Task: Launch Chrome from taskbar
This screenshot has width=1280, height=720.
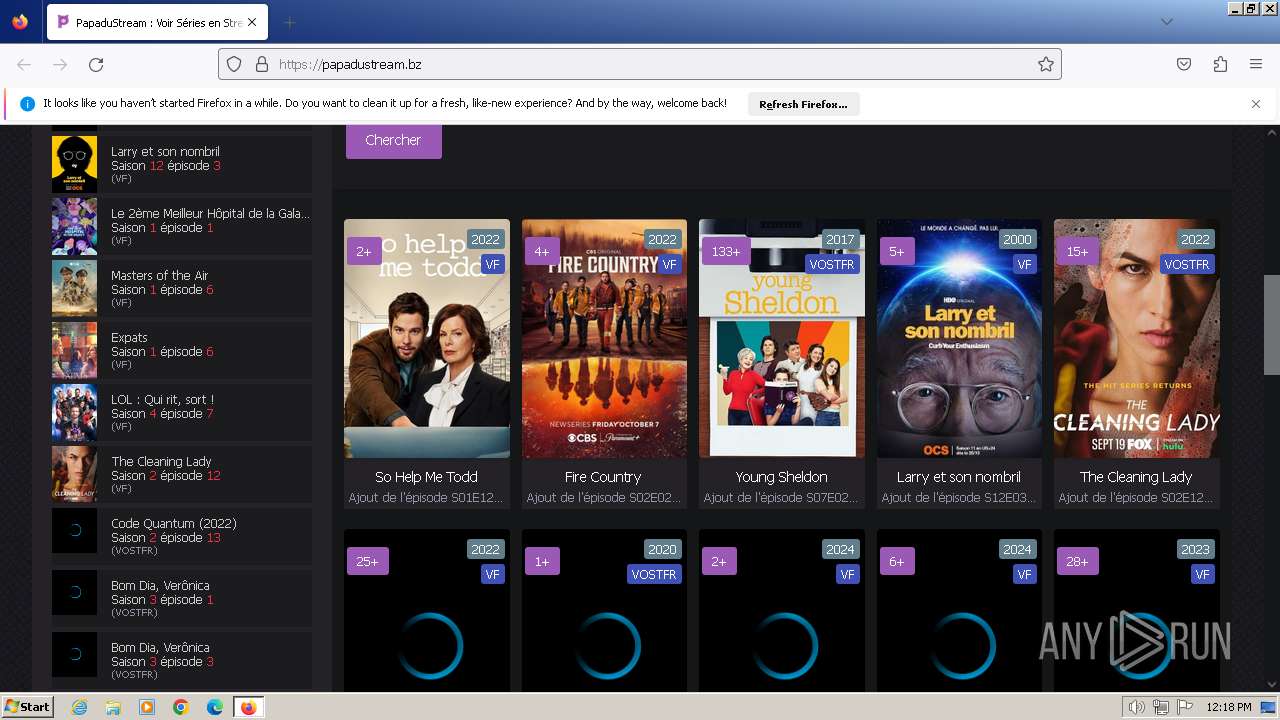Action: 181,707
